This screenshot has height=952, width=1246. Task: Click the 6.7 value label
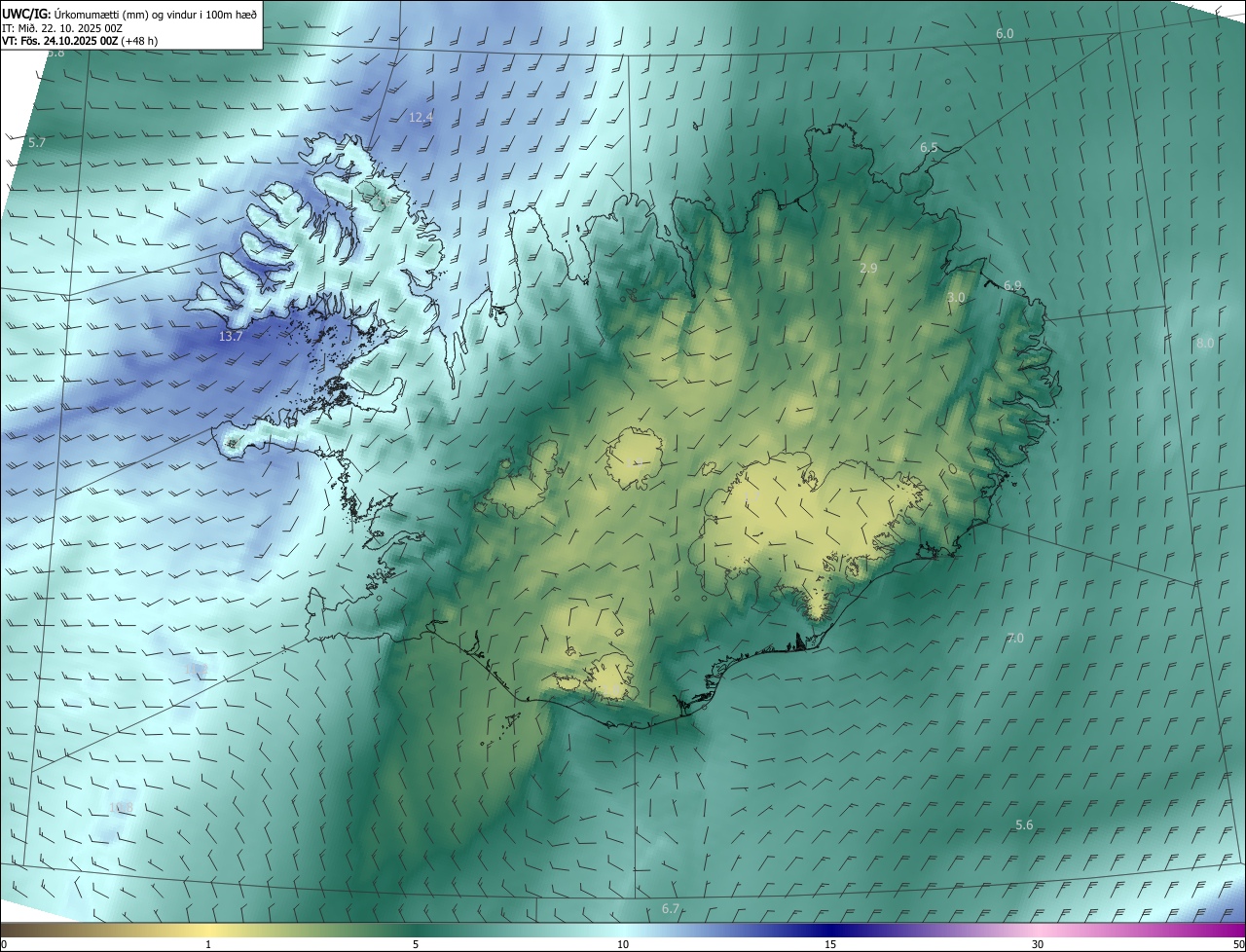point(671,908)
